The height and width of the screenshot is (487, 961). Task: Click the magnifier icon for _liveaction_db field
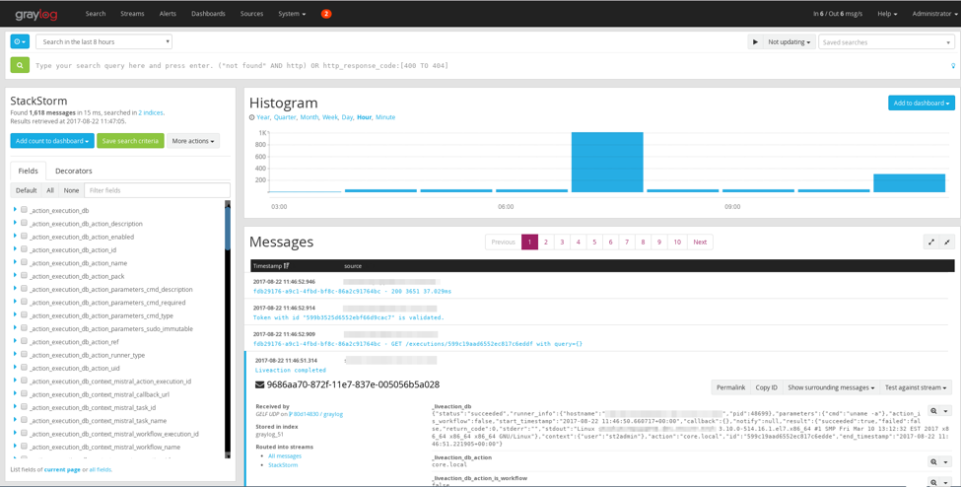pos(933,411)
